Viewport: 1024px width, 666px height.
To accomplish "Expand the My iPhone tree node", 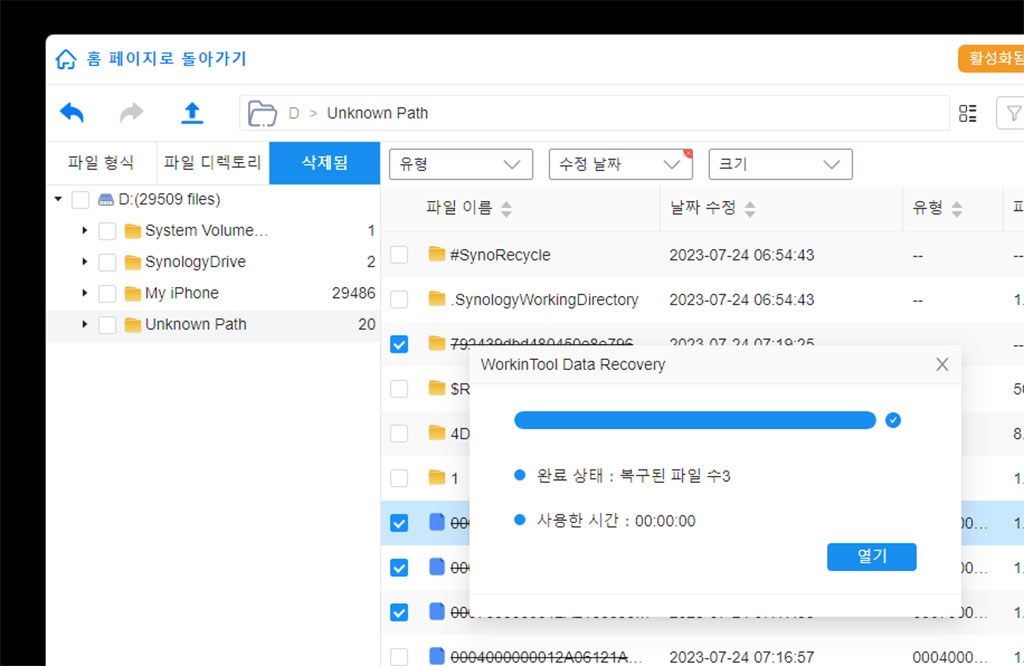I will click(85, 293).
